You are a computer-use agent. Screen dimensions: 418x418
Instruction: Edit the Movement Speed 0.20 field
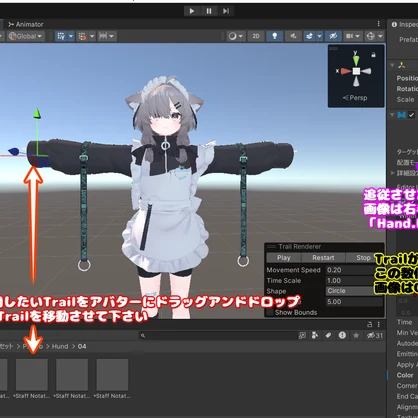pos(354,270)
